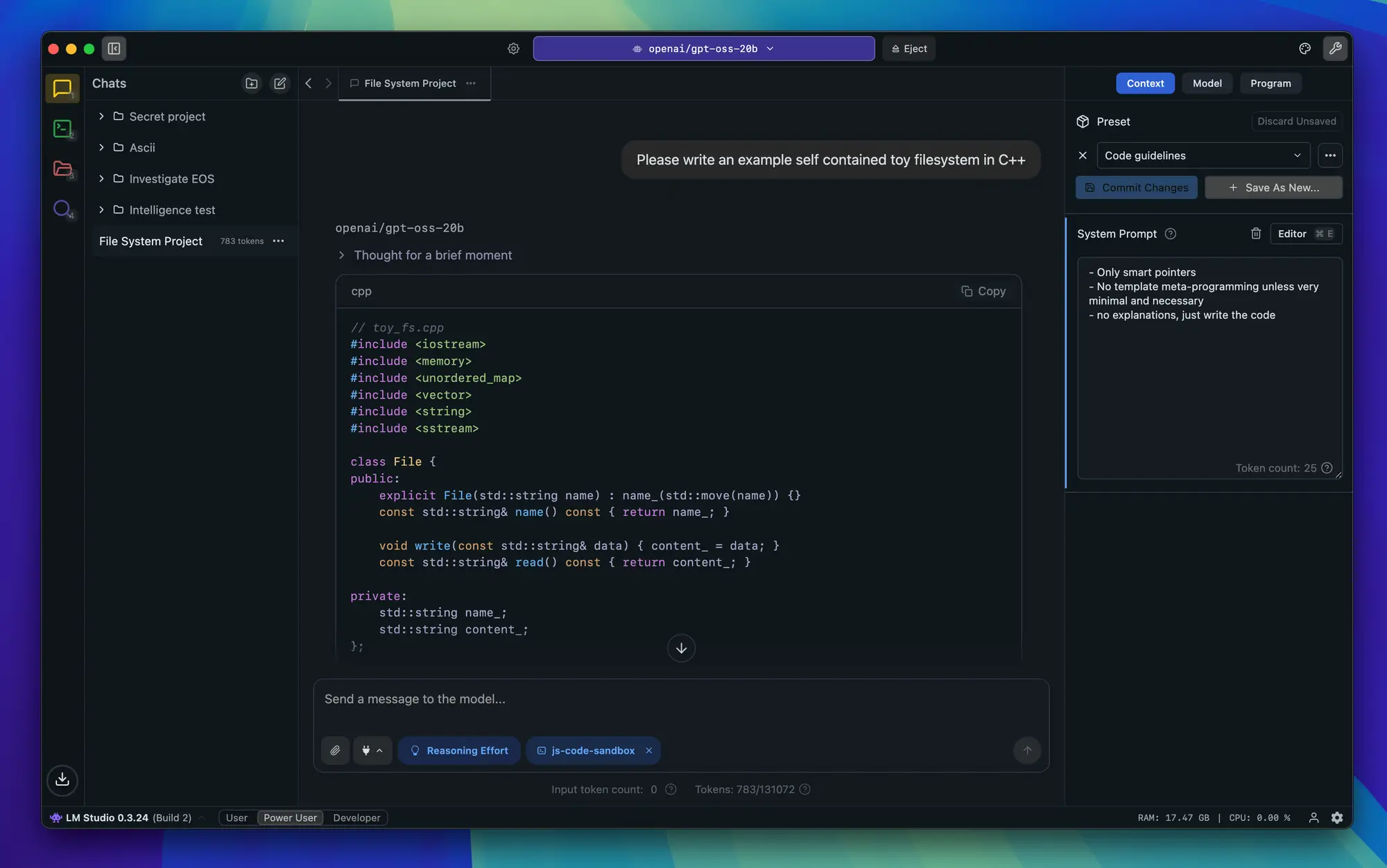Image resolution: width=1387 pixels, height=868 pixels.
Task: Eject the loaded model
Action: (908, 49)
